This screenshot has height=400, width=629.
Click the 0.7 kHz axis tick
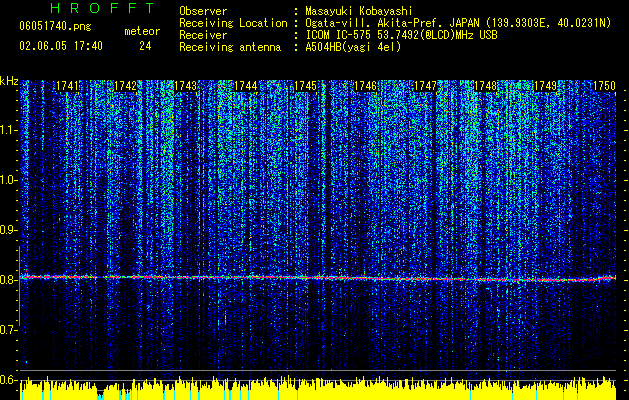[9, 330]
